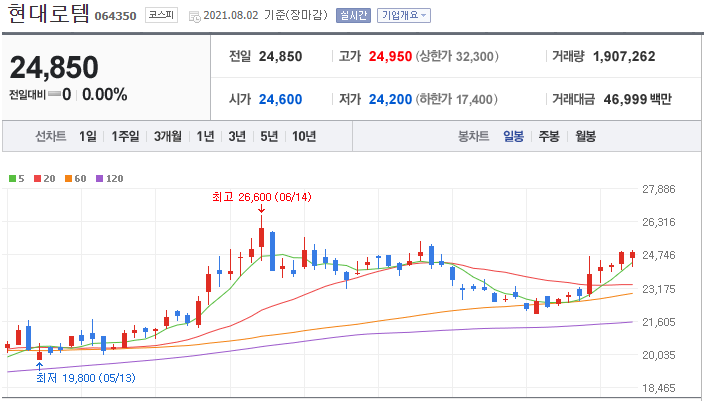Viewport: 704px width, 401px height.
Task: Open the 기업개요 dropdown
Action: click(404, 15)
